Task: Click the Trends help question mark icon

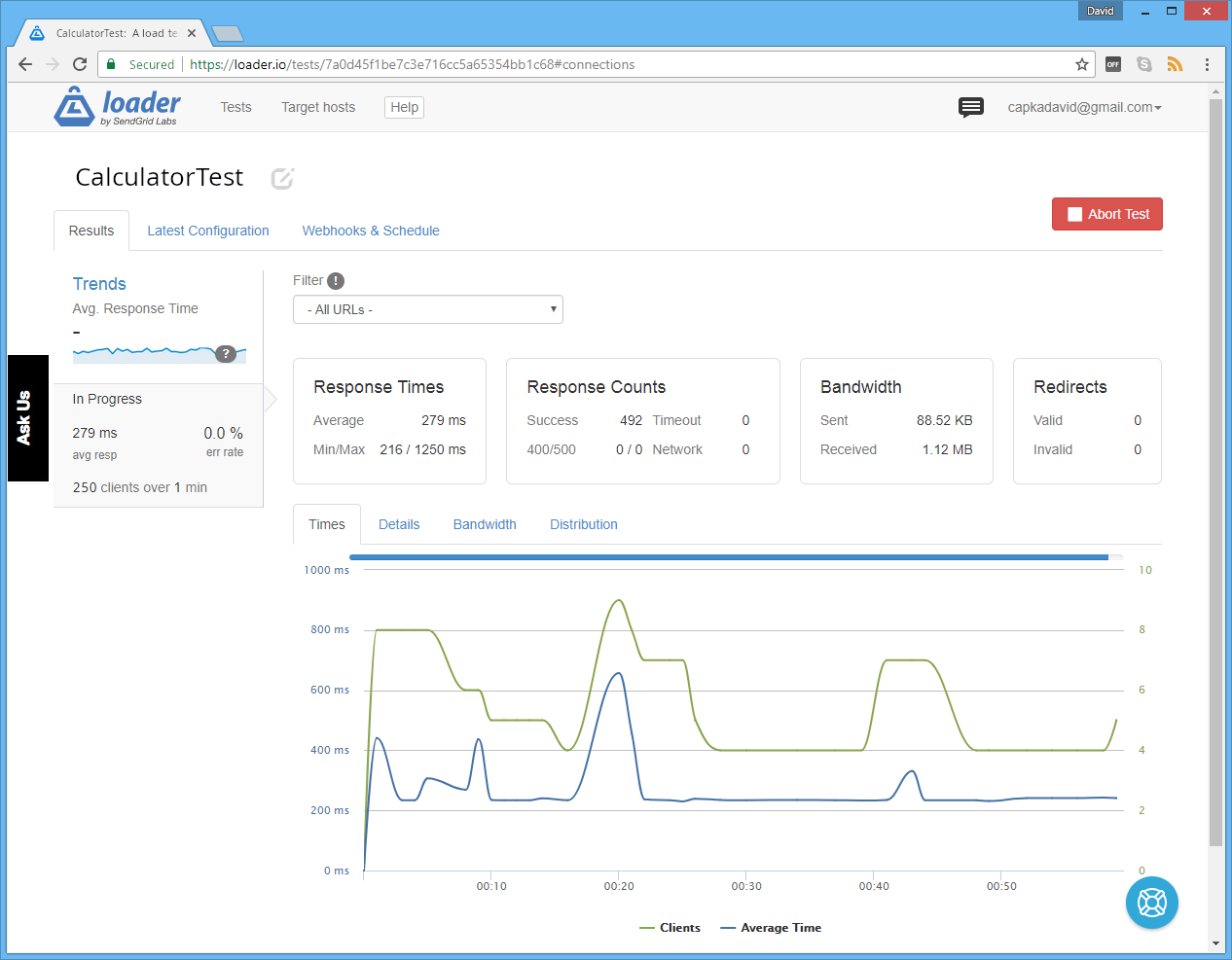Action: pos(226,354)
